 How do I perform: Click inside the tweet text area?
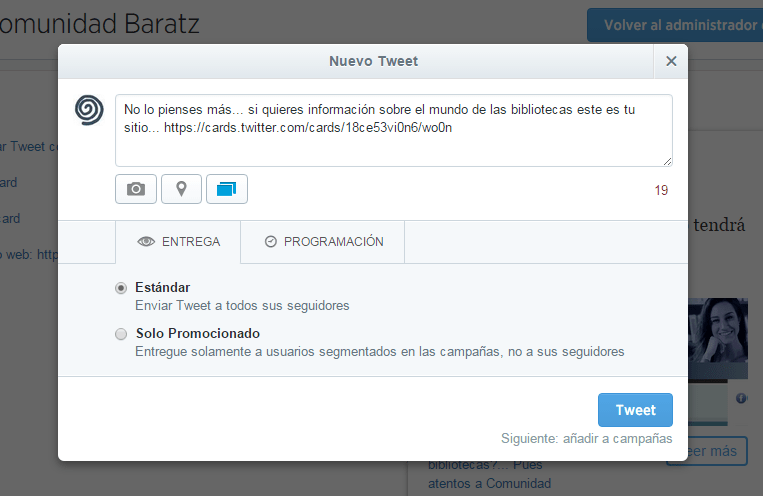coord(394,130)
